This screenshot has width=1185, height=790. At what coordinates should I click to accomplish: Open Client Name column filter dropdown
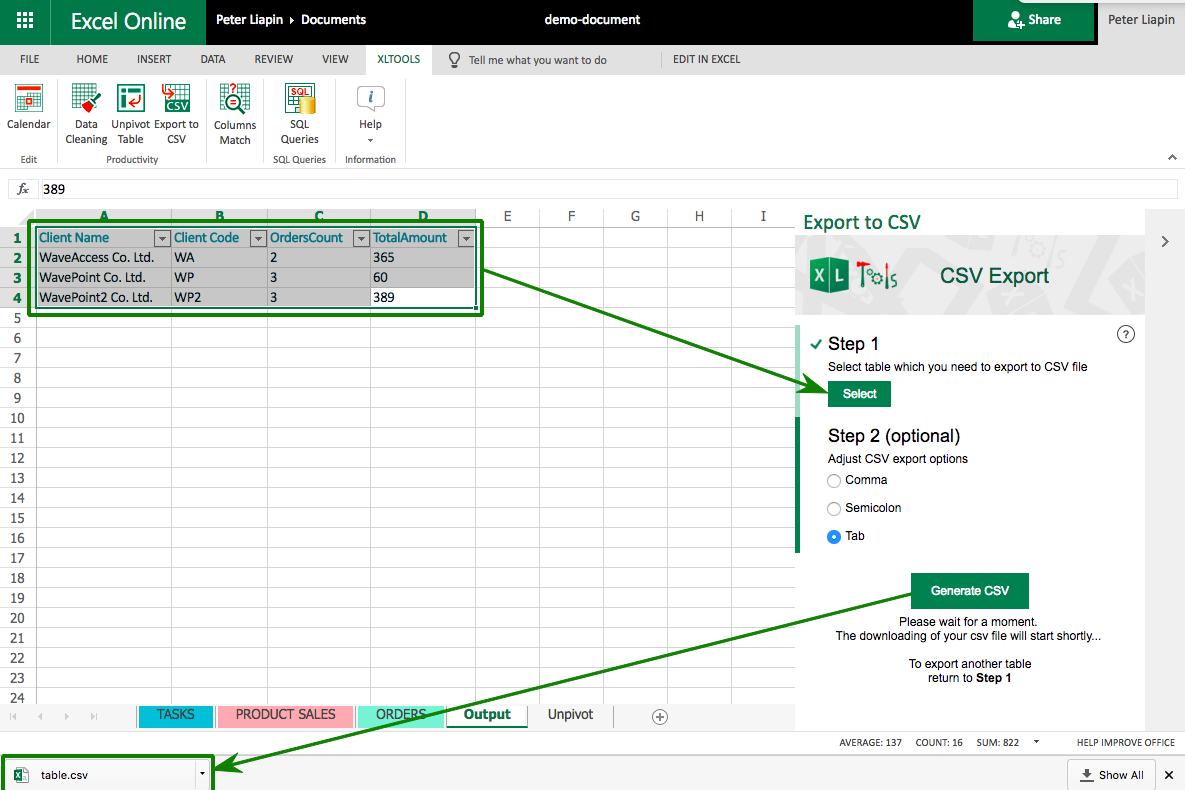[x=162, y=239]
